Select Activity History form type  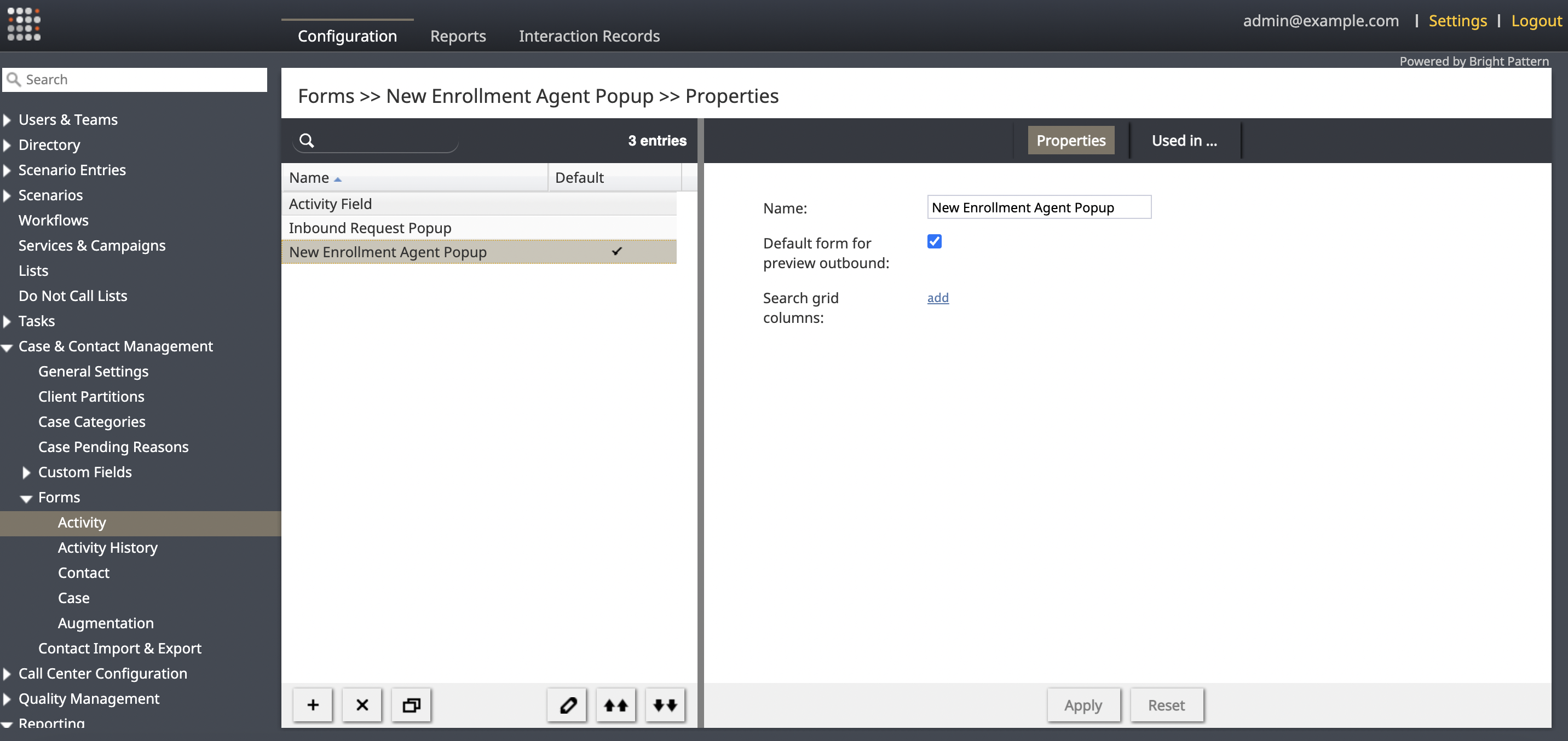point(108,548)
